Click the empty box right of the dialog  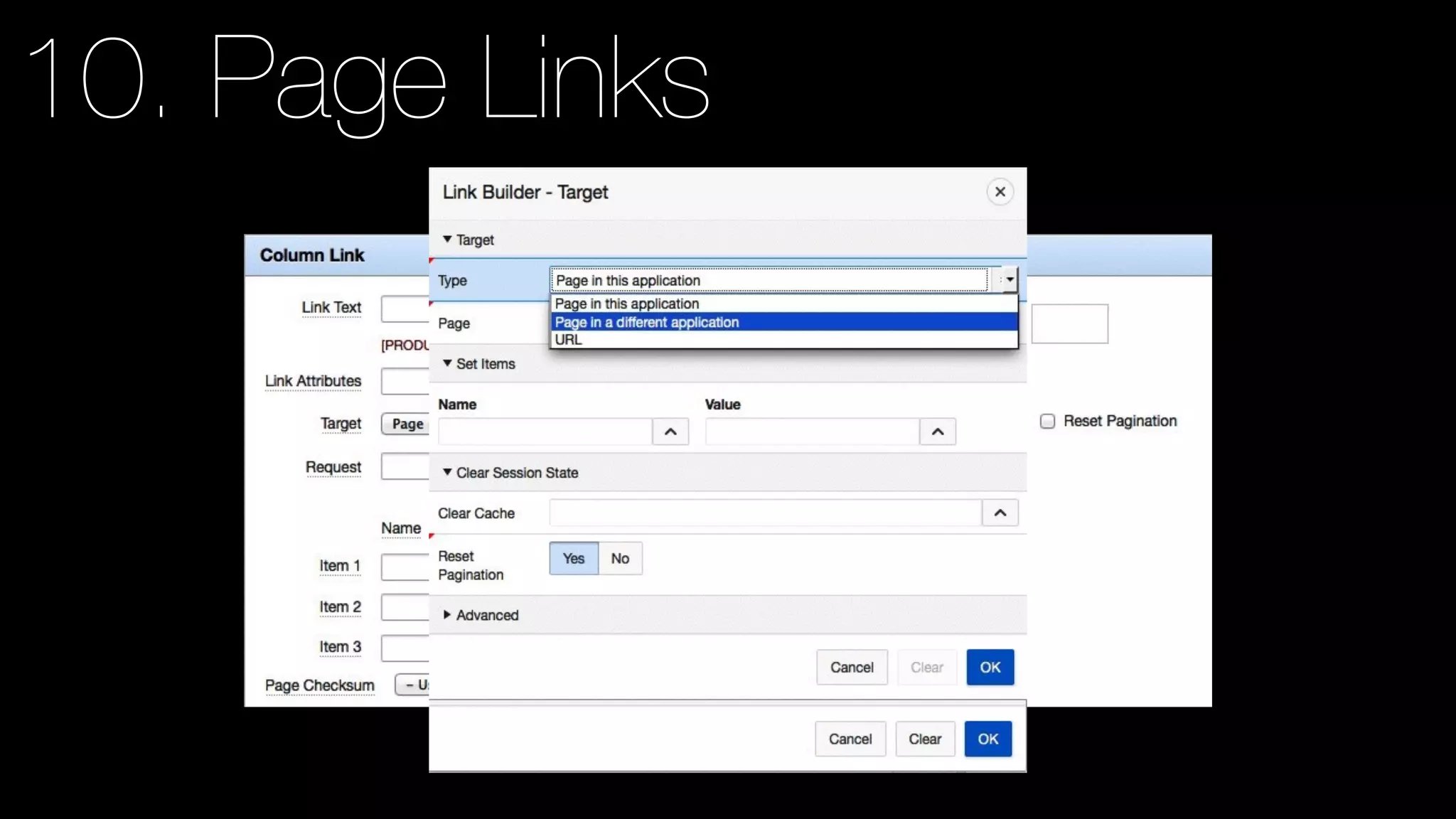(x=1070, y=323)
